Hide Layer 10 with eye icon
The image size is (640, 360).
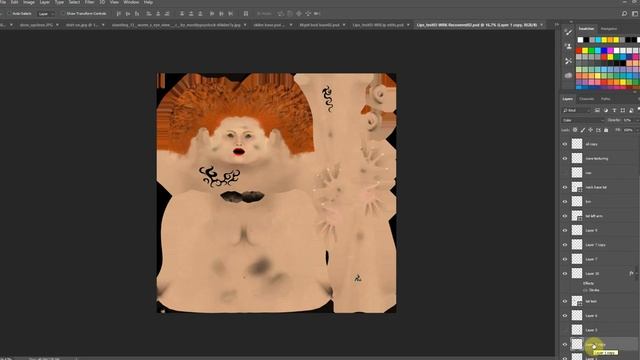click(x=565, y=273)
